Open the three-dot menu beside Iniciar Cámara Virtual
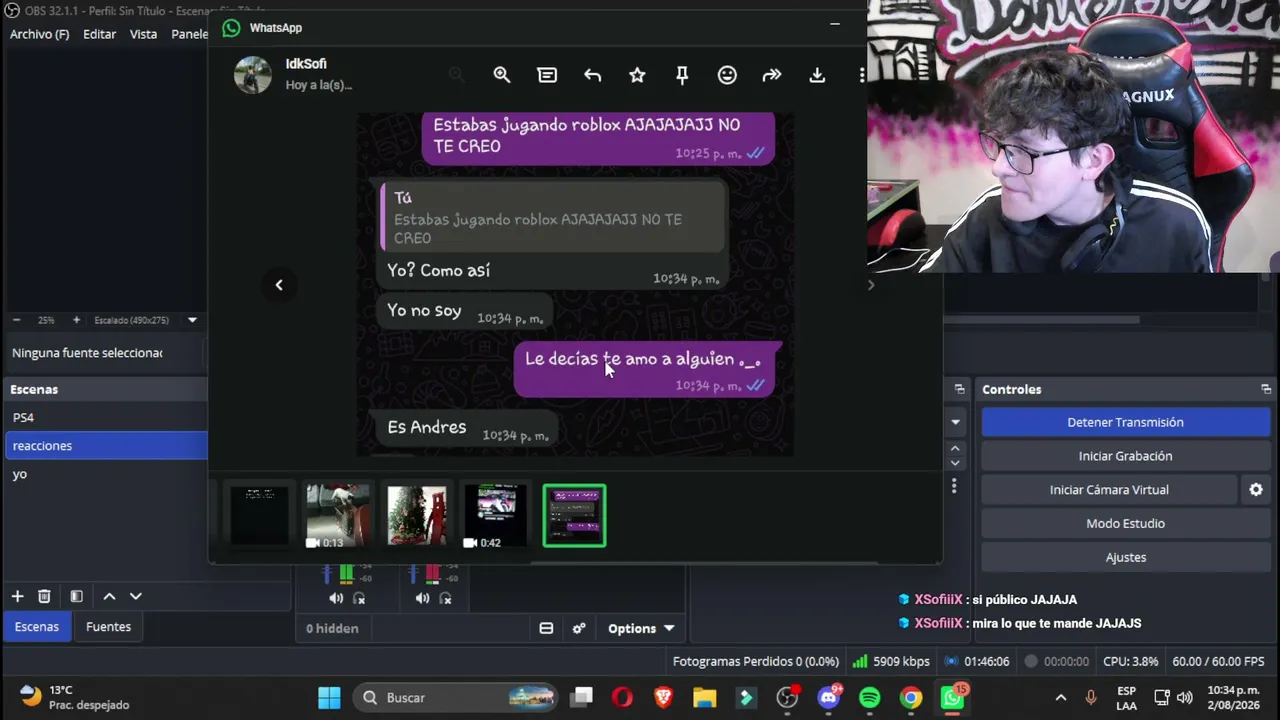The height and width of the screenshot is (720, 1280). point(954,486)
